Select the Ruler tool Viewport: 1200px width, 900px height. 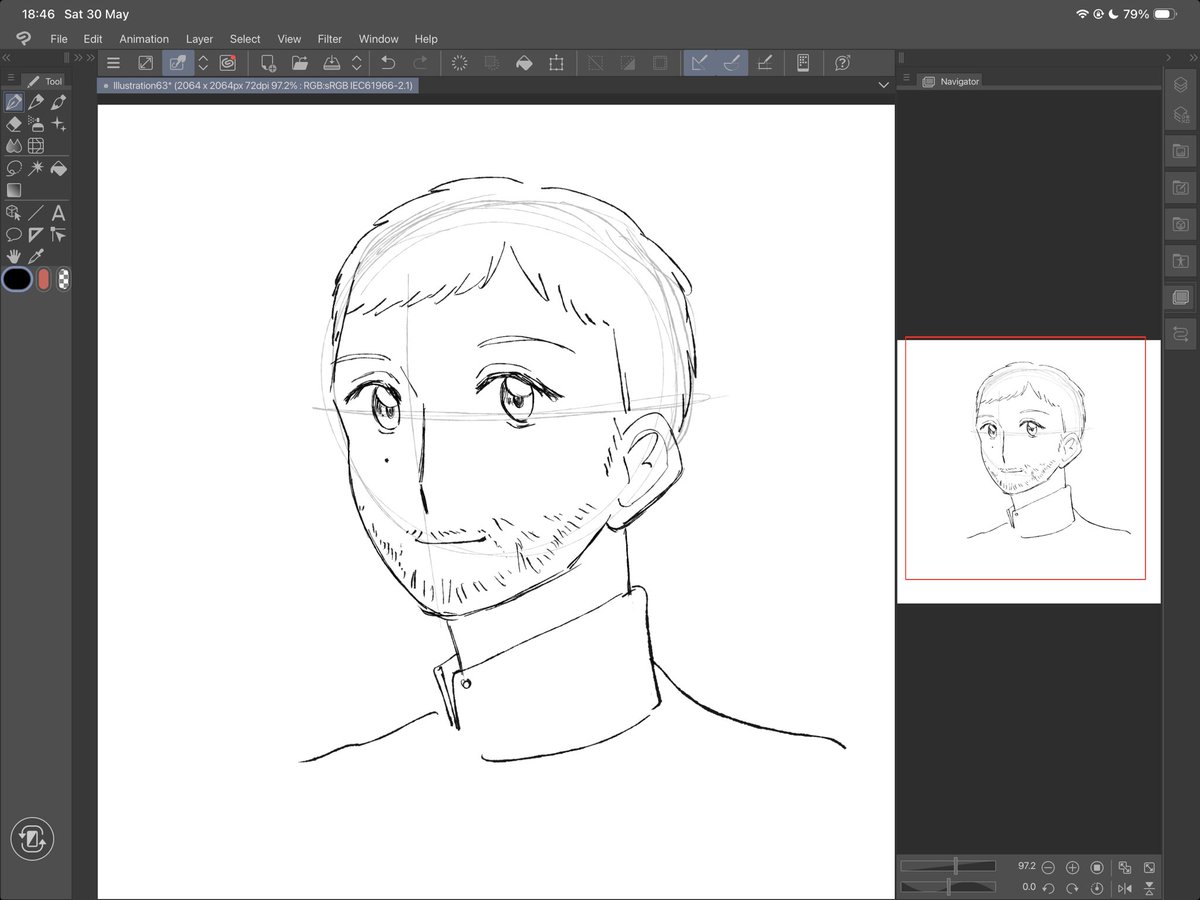point(36,234)
